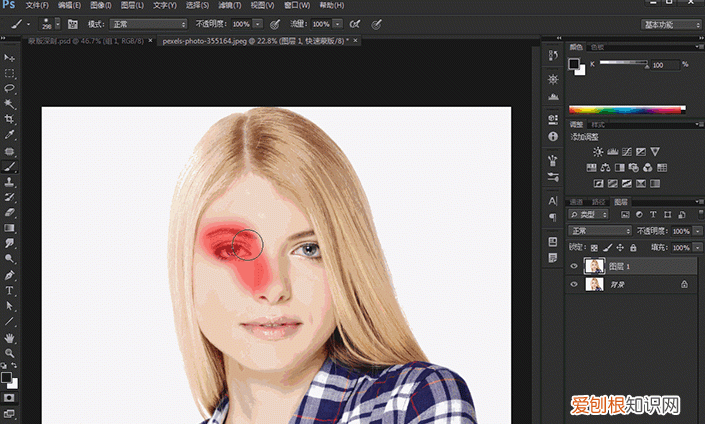
Task: Expand the 不透明度 dropdown in options bar
Action: (258, 24)
